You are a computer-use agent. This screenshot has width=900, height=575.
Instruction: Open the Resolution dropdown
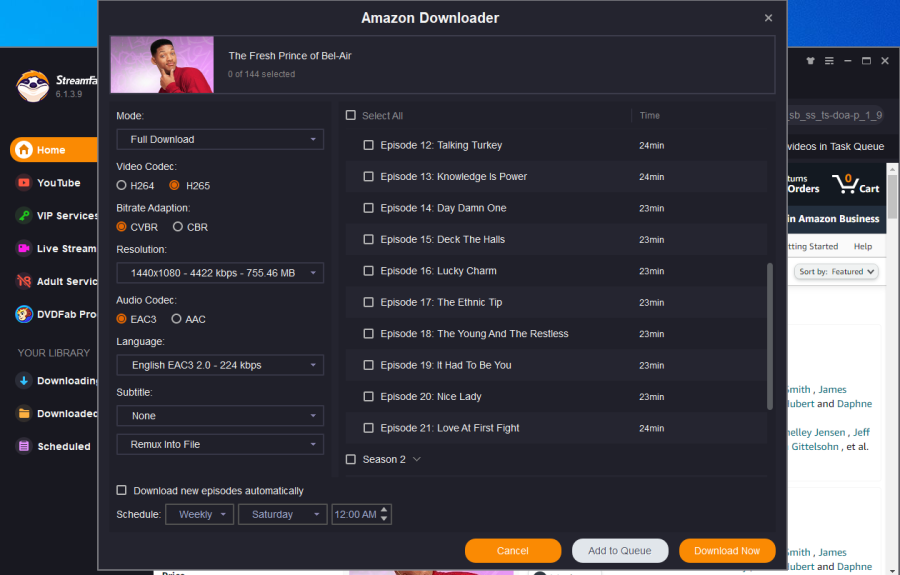(x=220, y=273)
